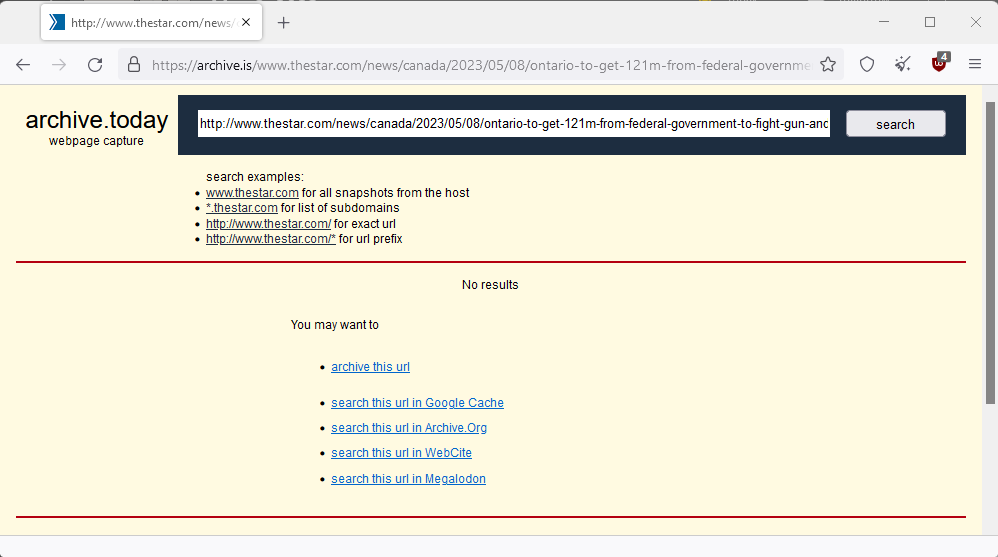Open the http://www.thestar.com/ exact url link
Image resolution: width=998 pixels, height=557 pixels.
coord(269,224)
